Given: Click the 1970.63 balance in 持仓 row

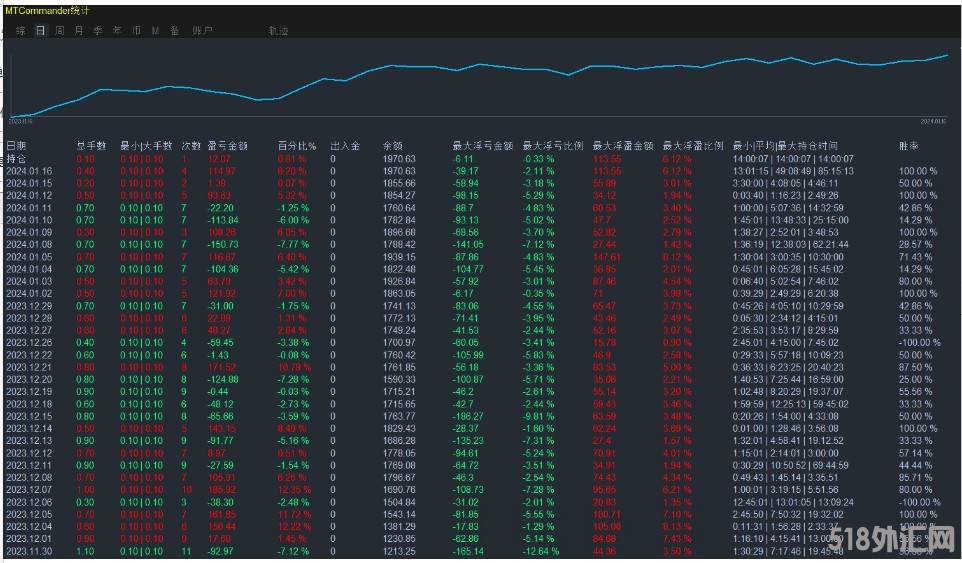Looking at the screenshot, I should tap(399, 159).
